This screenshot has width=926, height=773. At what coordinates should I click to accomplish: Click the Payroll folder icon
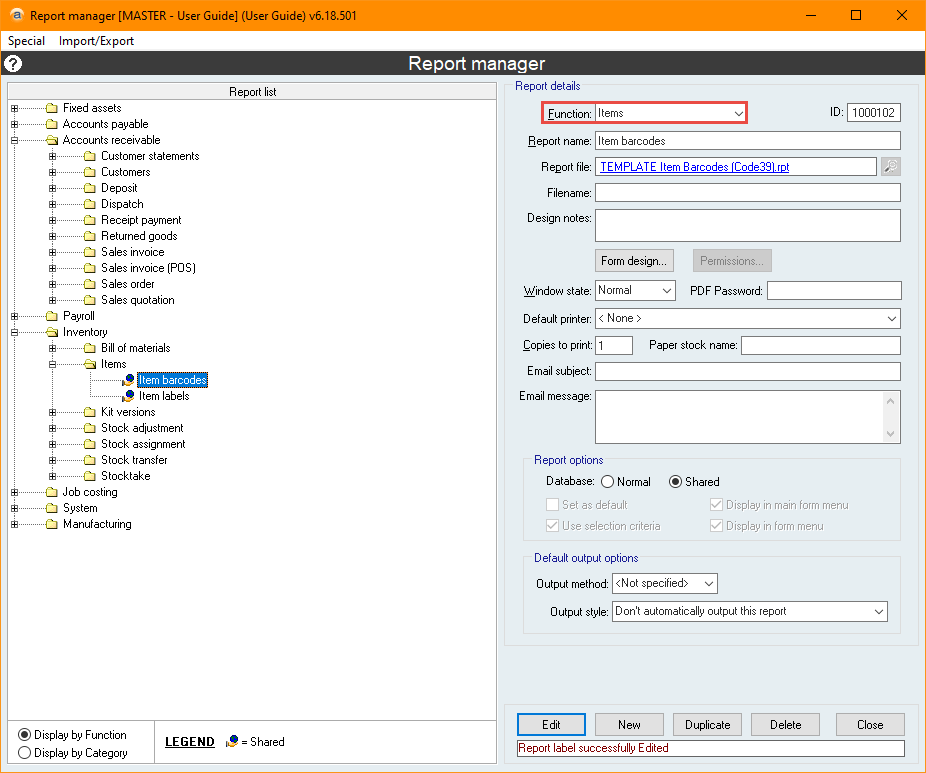coord(51,316)
